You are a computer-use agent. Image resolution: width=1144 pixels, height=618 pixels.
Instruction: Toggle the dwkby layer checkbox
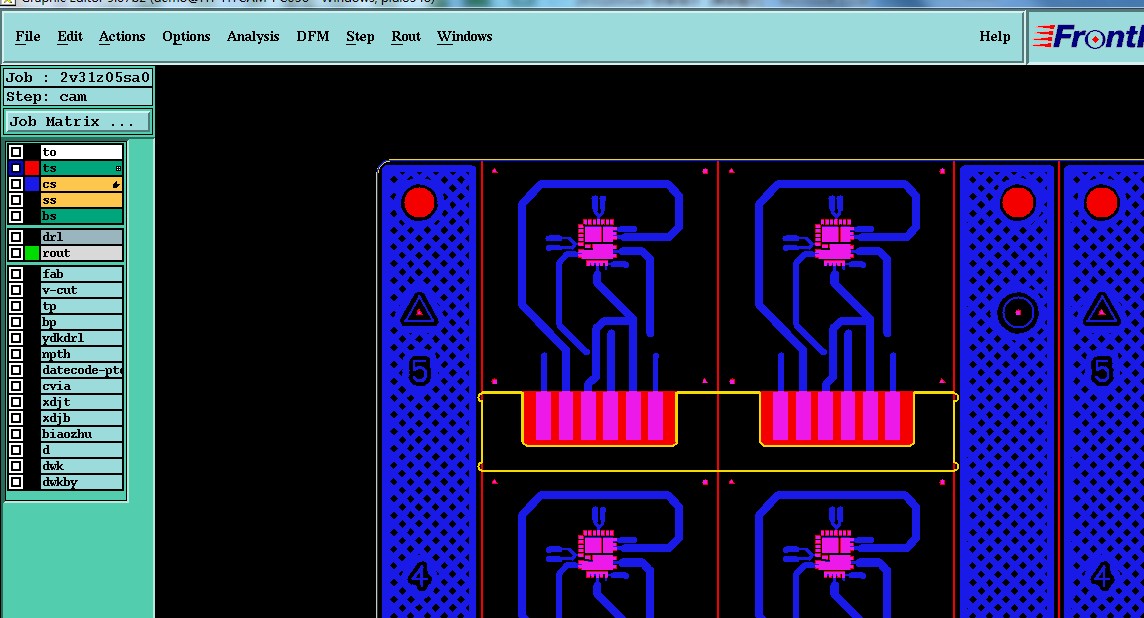pyautogui.click(x=16, y=482)
